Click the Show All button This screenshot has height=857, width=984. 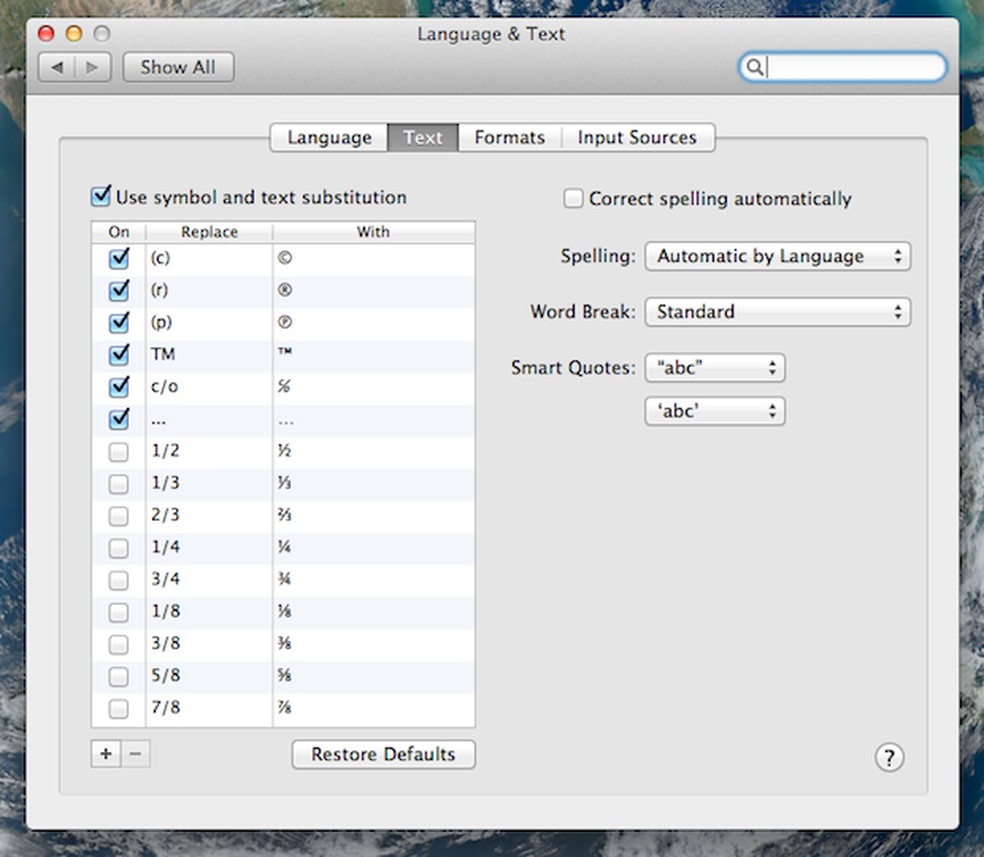coord(178,67)
